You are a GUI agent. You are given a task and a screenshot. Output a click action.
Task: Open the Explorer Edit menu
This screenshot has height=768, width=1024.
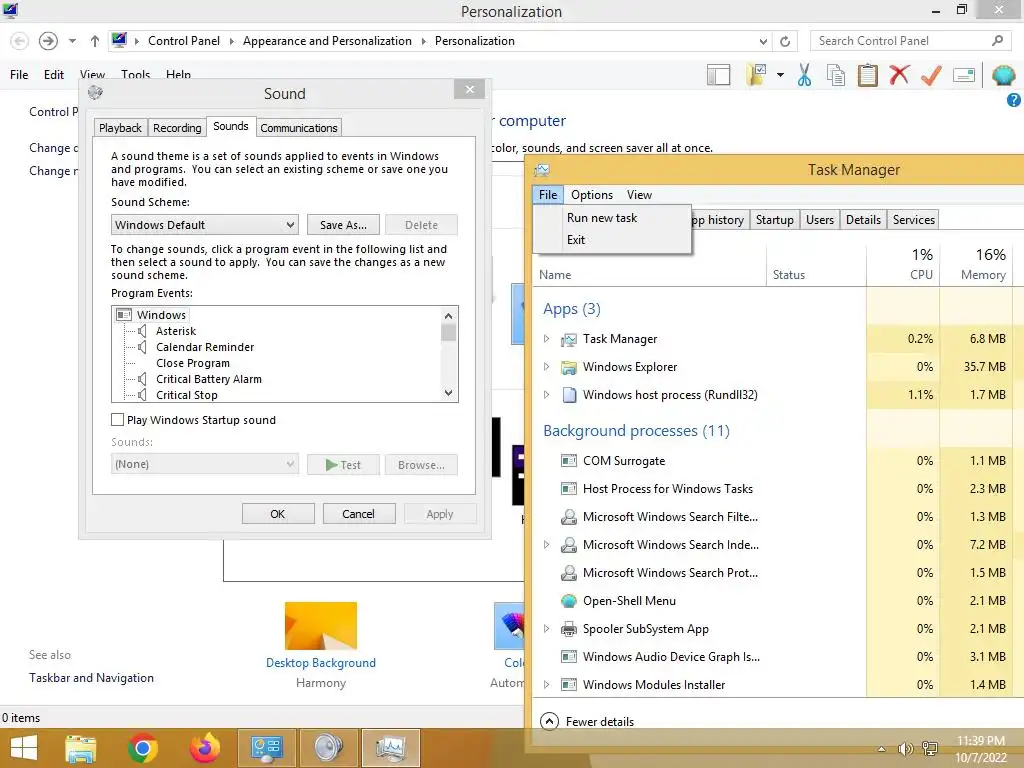click(x=54, y=75)
